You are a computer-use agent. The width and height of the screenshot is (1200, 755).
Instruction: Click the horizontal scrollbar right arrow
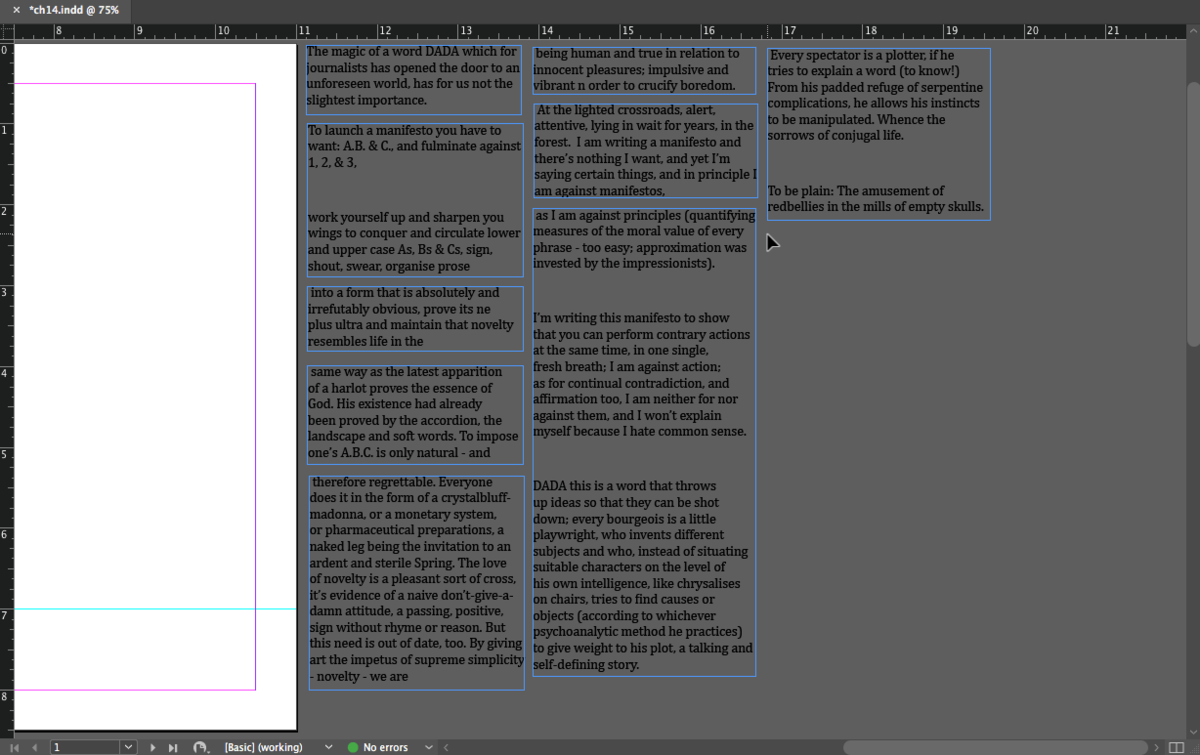pos(1156,747)
